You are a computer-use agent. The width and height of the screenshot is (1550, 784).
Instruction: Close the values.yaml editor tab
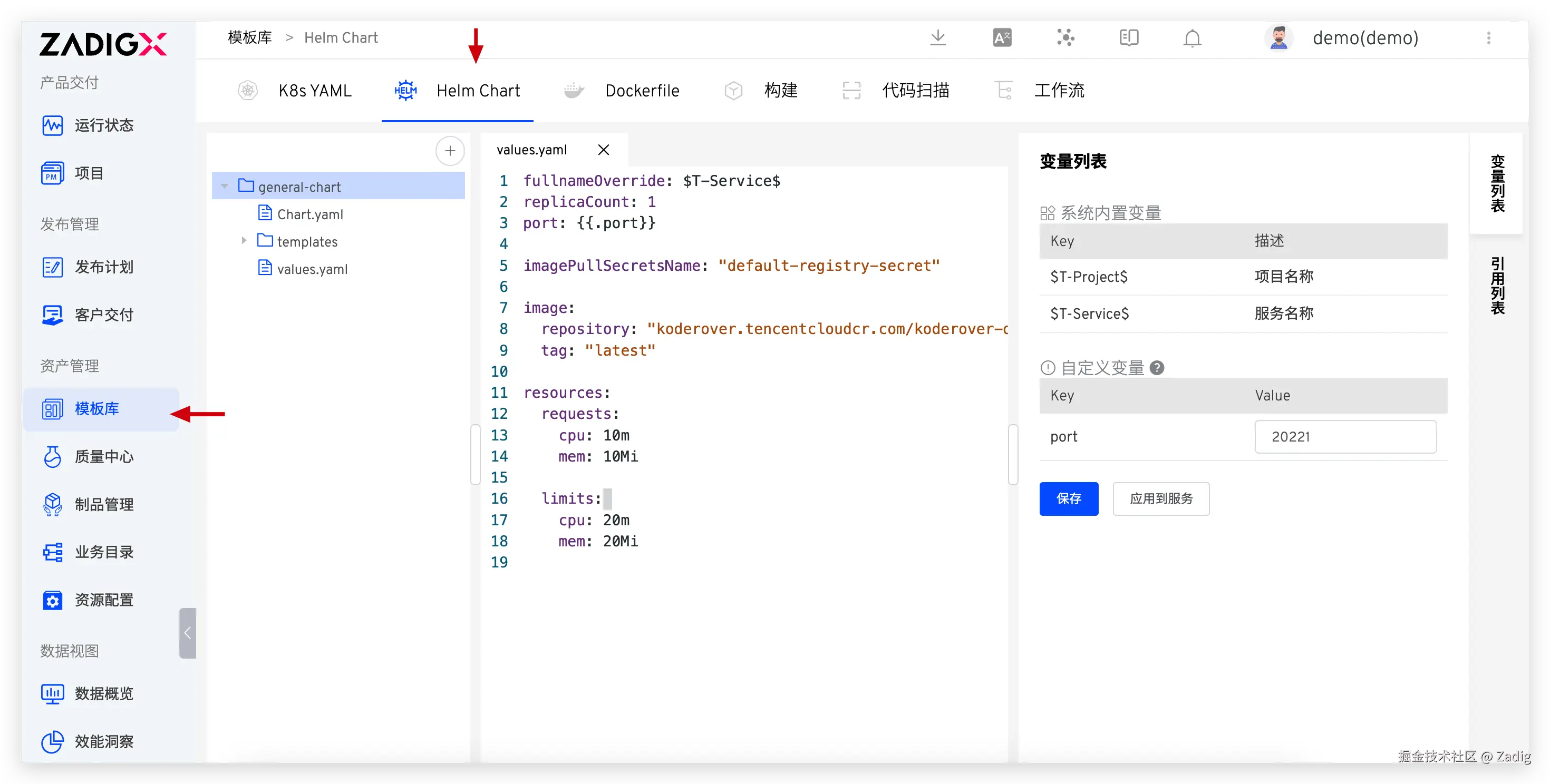click(x=604, y=150)
